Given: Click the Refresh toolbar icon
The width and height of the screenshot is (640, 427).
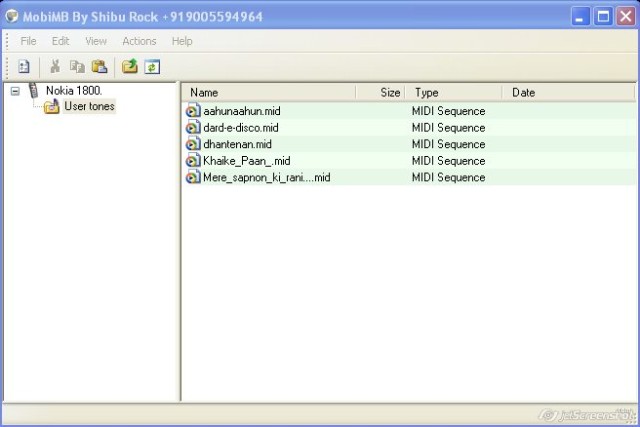Looking at the screenshot, I should pos(152,67).
